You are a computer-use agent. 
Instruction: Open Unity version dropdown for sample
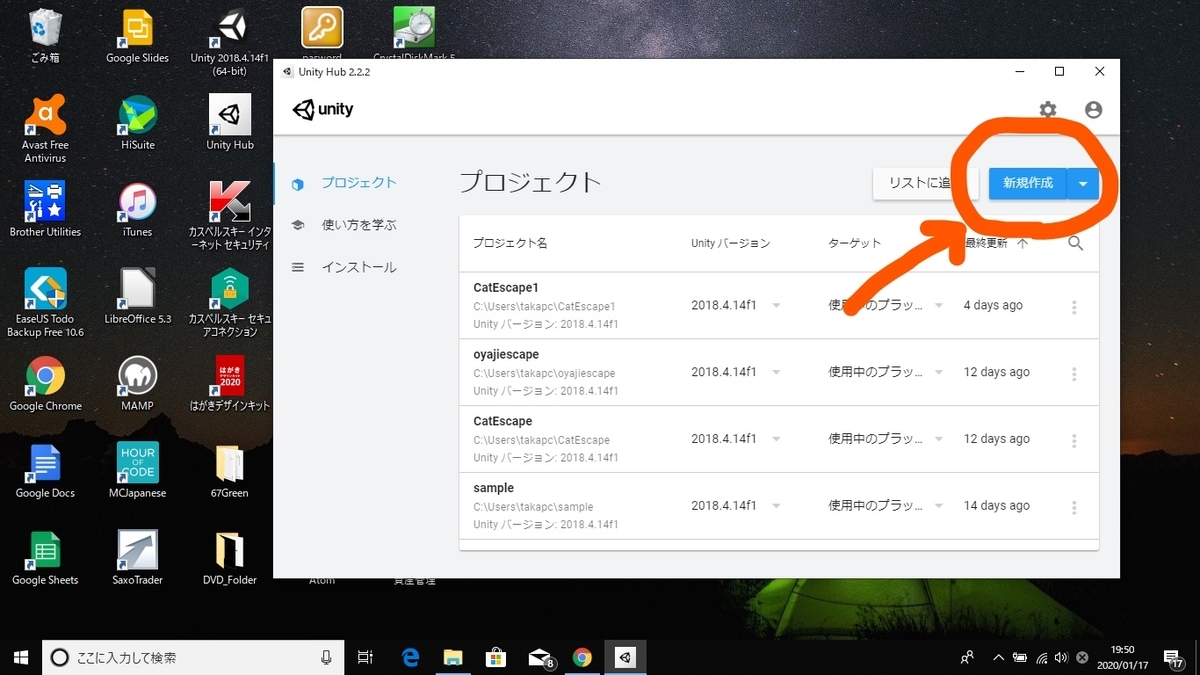click(x=776, y=506)
